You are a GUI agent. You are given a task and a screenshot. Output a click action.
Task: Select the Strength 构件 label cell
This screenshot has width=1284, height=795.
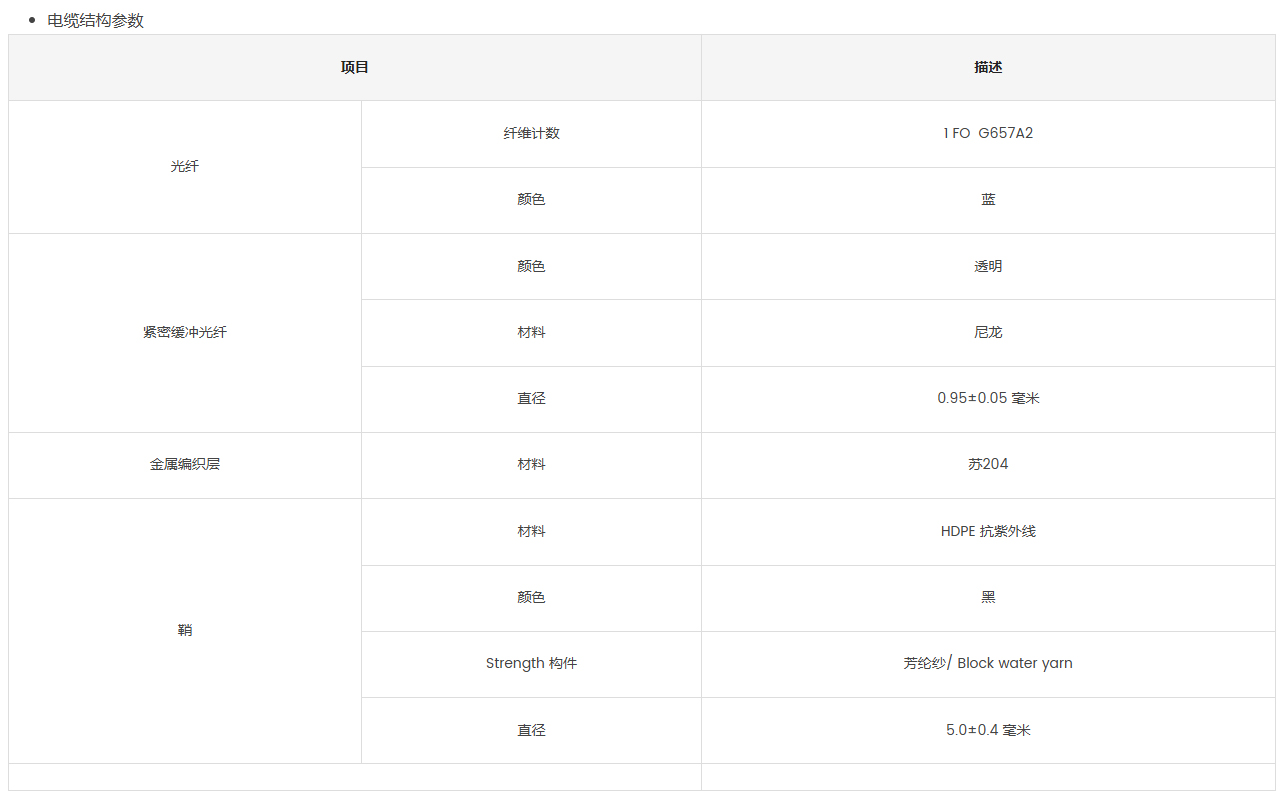click(531, 664)
